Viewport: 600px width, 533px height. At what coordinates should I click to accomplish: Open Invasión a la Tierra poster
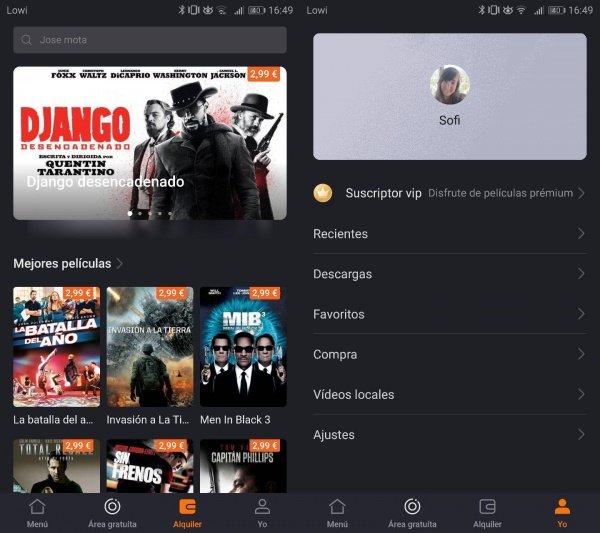coord(150,347)
